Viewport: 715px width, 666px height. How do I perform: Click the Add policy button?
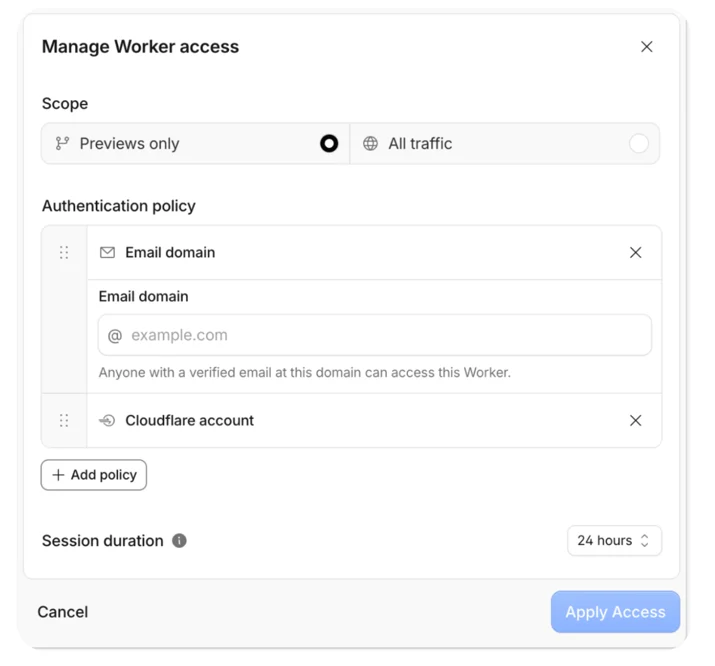pos(94,475)
